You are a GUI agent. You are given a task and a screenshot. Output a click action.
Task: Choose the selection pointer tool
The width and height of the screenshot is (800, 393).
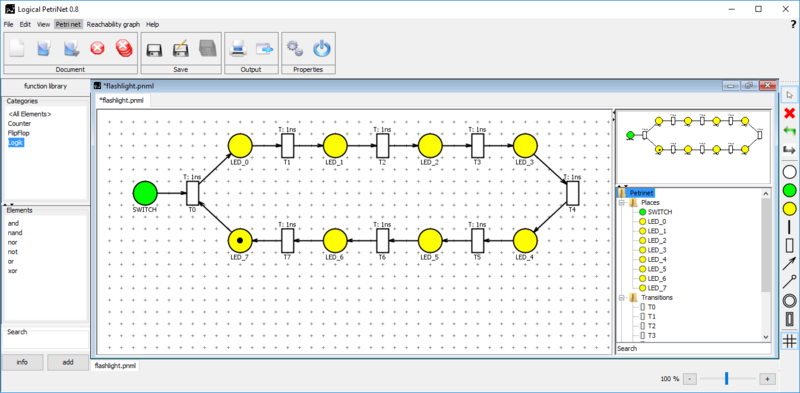[x=789, y=95]
